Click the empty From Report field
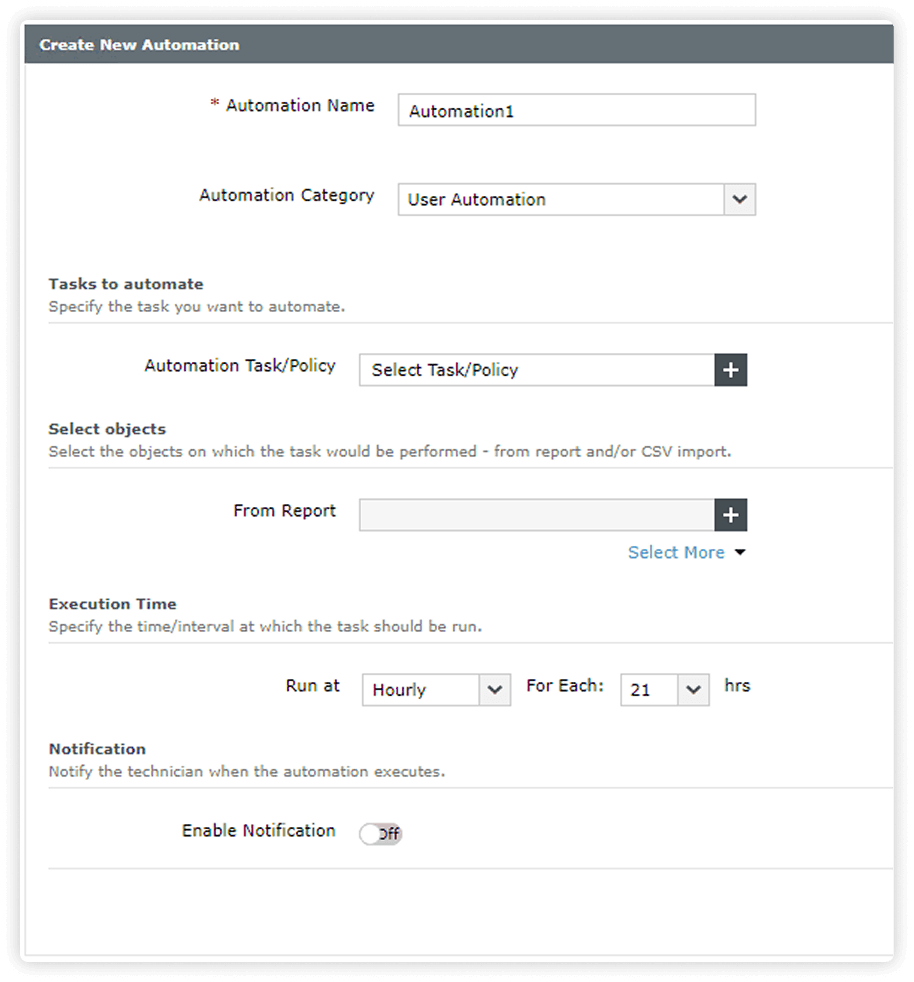 tap(536, 515)
